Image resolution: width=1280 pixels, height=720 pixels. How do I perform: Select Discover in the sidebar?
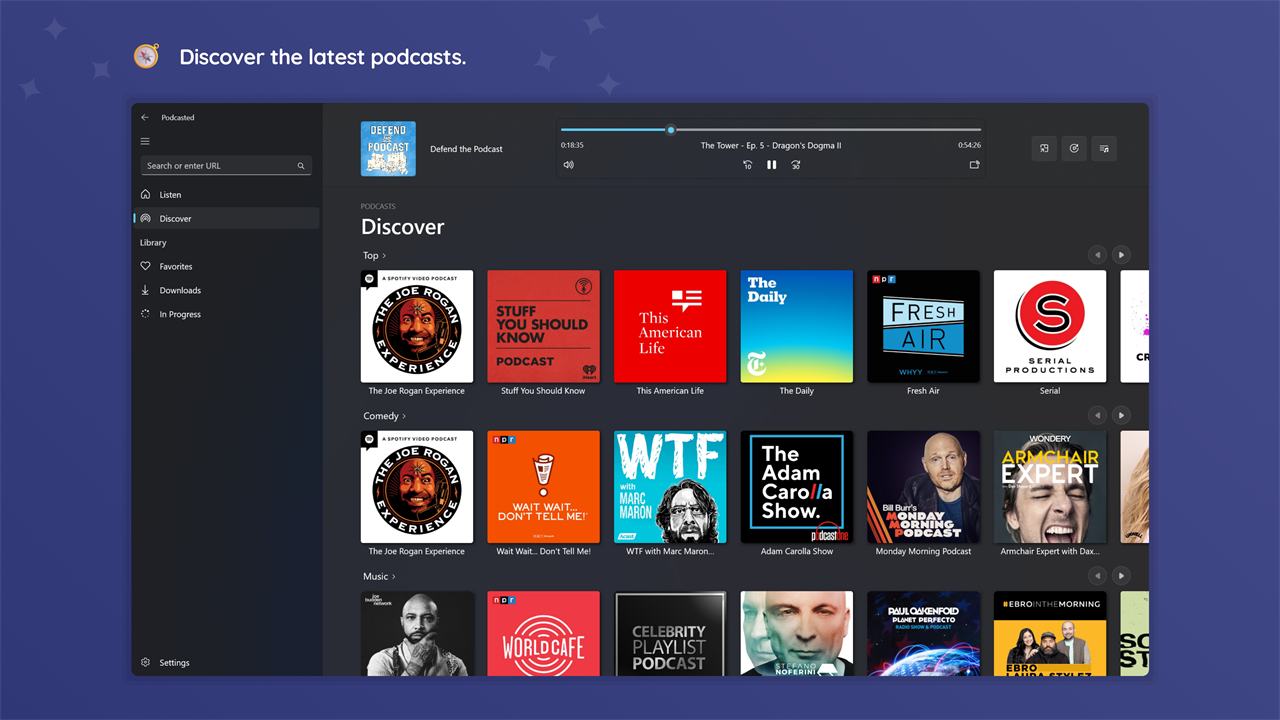coord(226,218)
